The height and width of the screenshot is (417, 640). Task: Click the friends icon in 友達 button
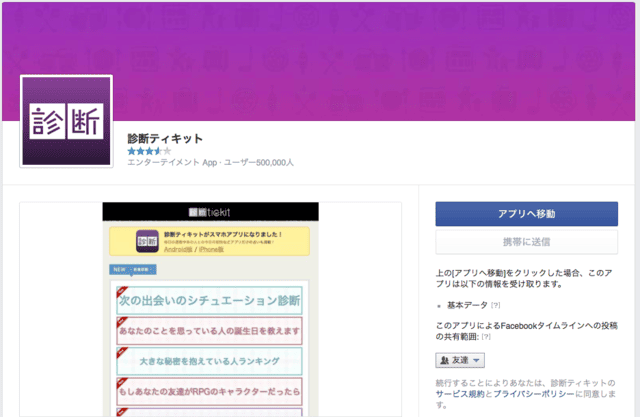[444, 360]
